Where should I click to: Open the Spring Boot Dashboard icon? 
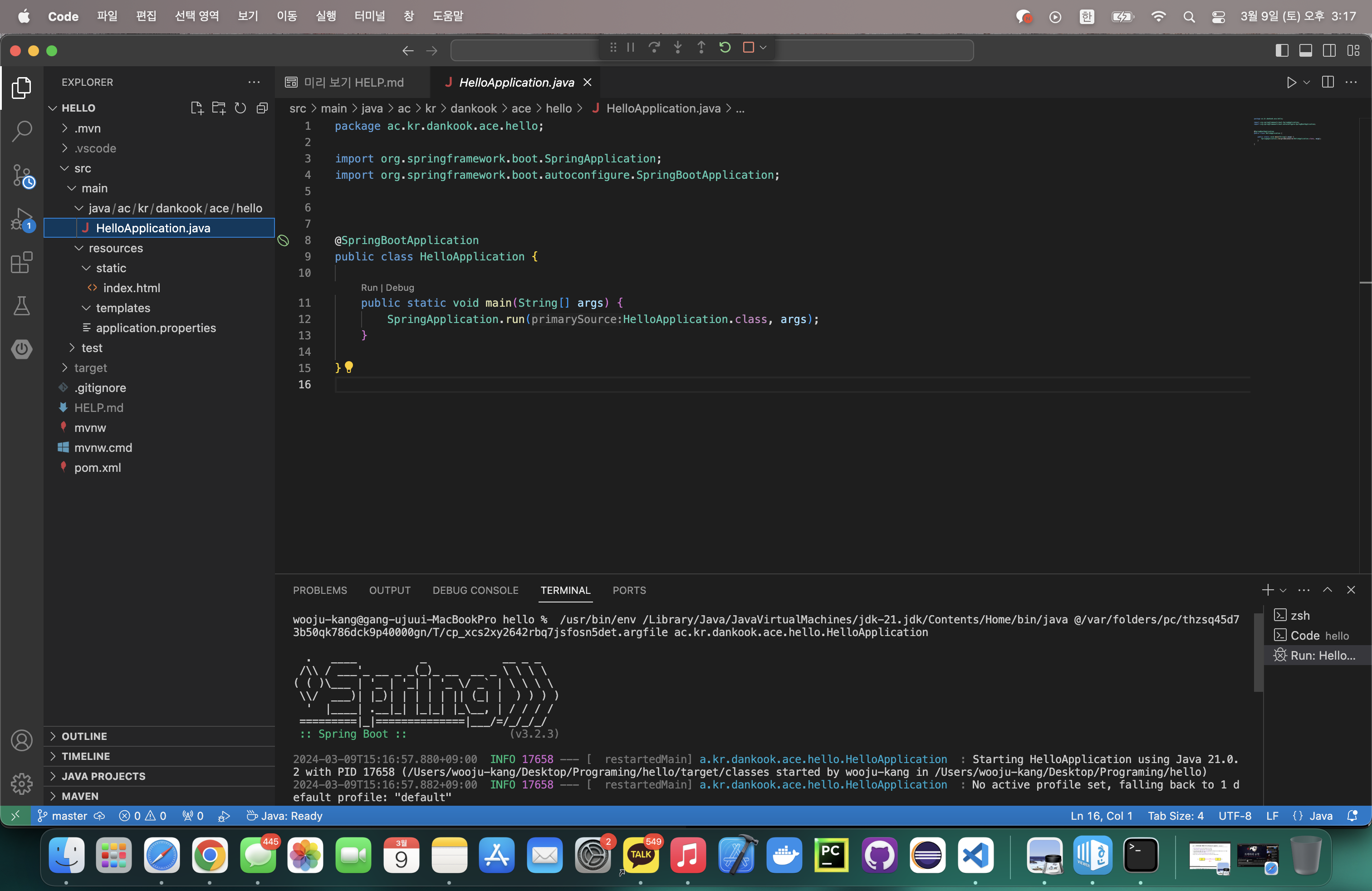[x=21, y=349]
